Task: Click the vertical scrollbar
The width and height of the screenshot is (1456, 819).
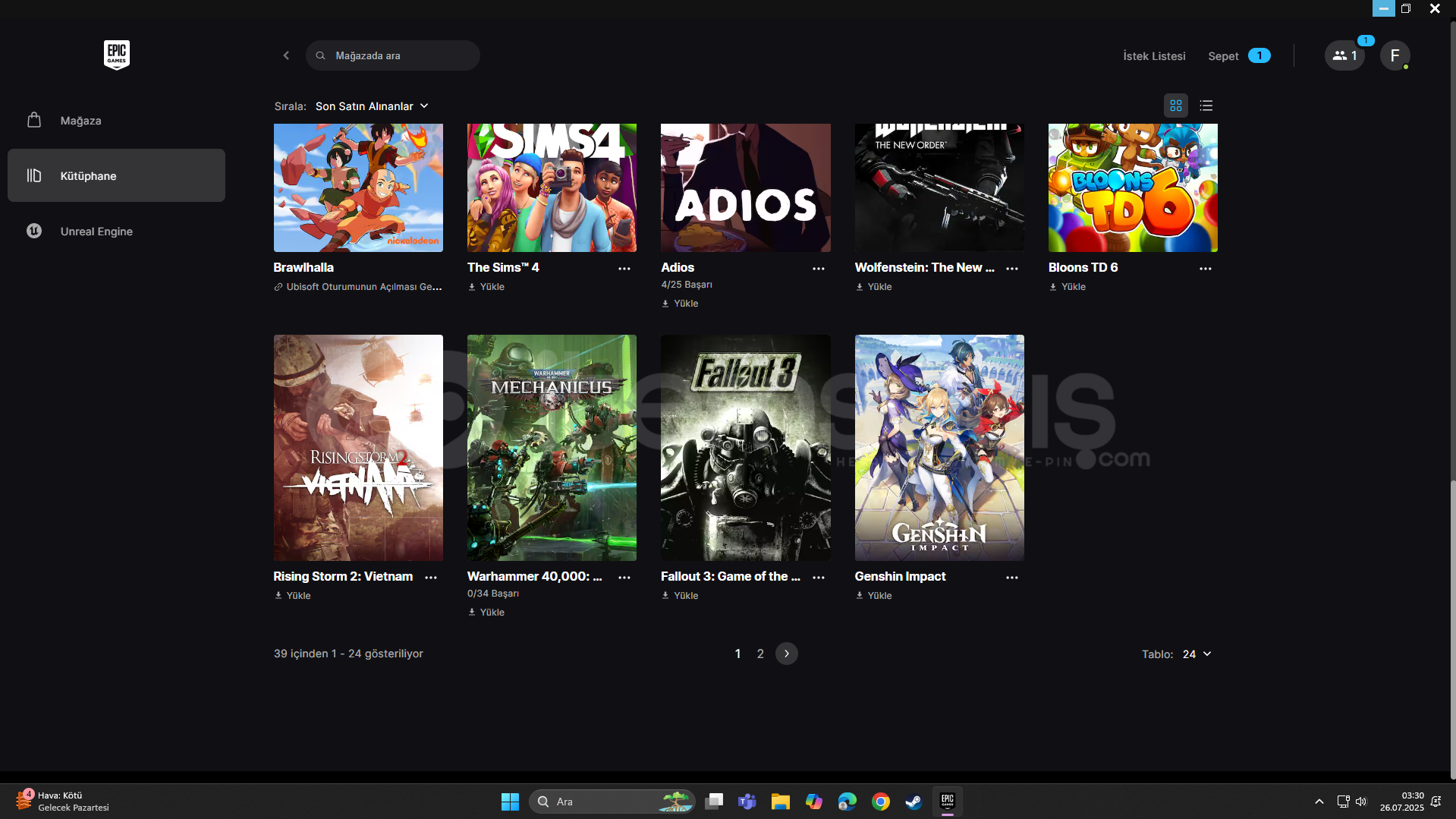Action: pos(1452,630)
